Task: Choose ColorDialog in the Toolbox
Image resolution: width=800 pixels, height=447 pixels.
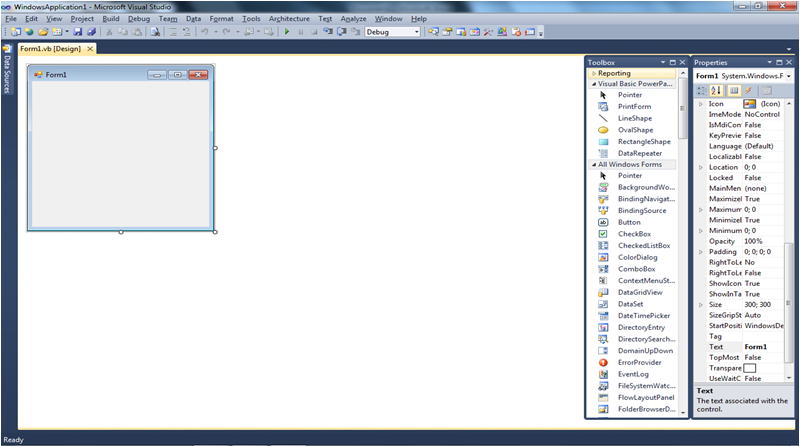Action: click(x=635, y=258)
